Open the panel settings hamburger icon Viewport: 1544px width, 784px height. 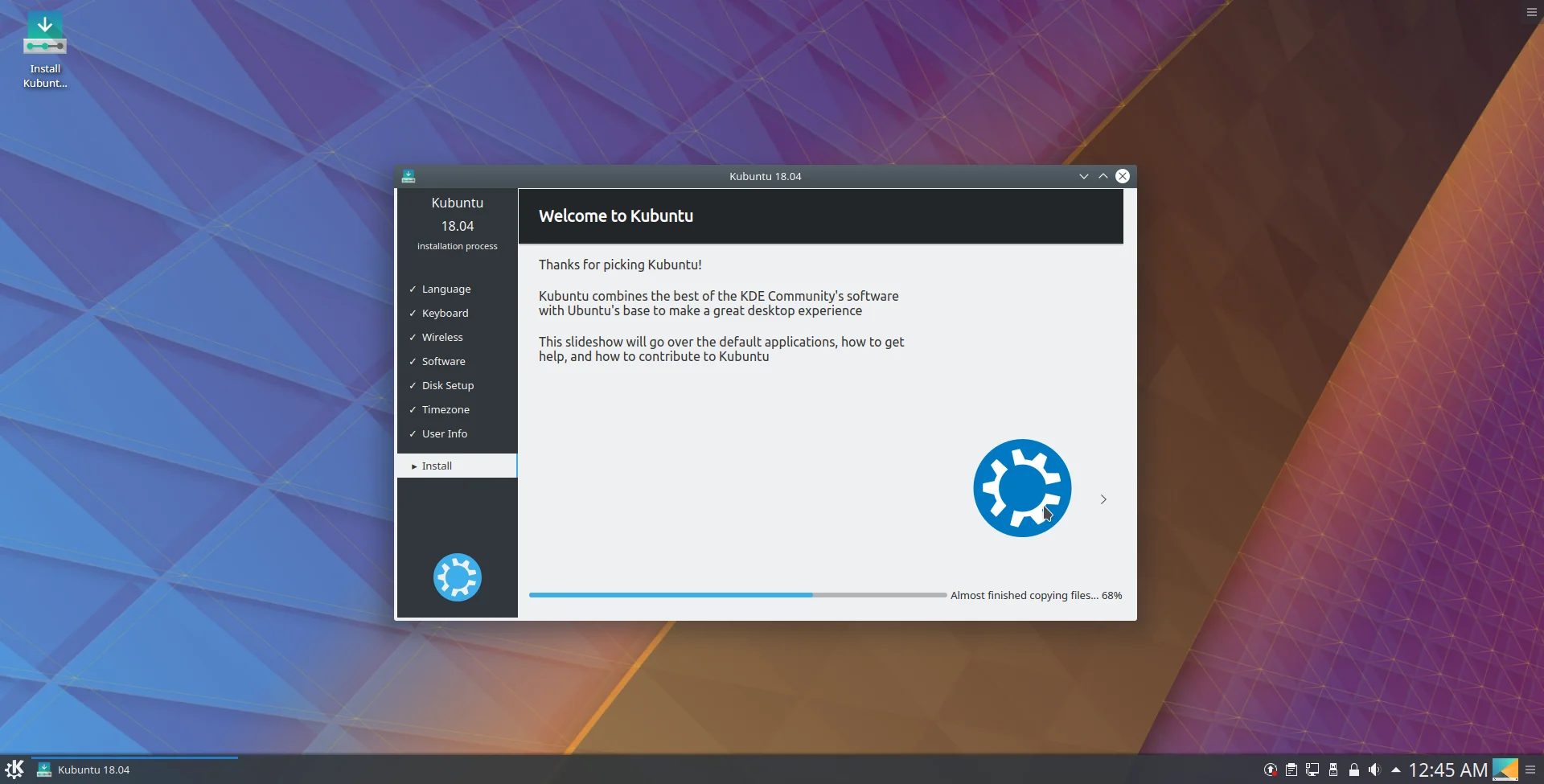pyautogui.click(x=1531, y=770)
